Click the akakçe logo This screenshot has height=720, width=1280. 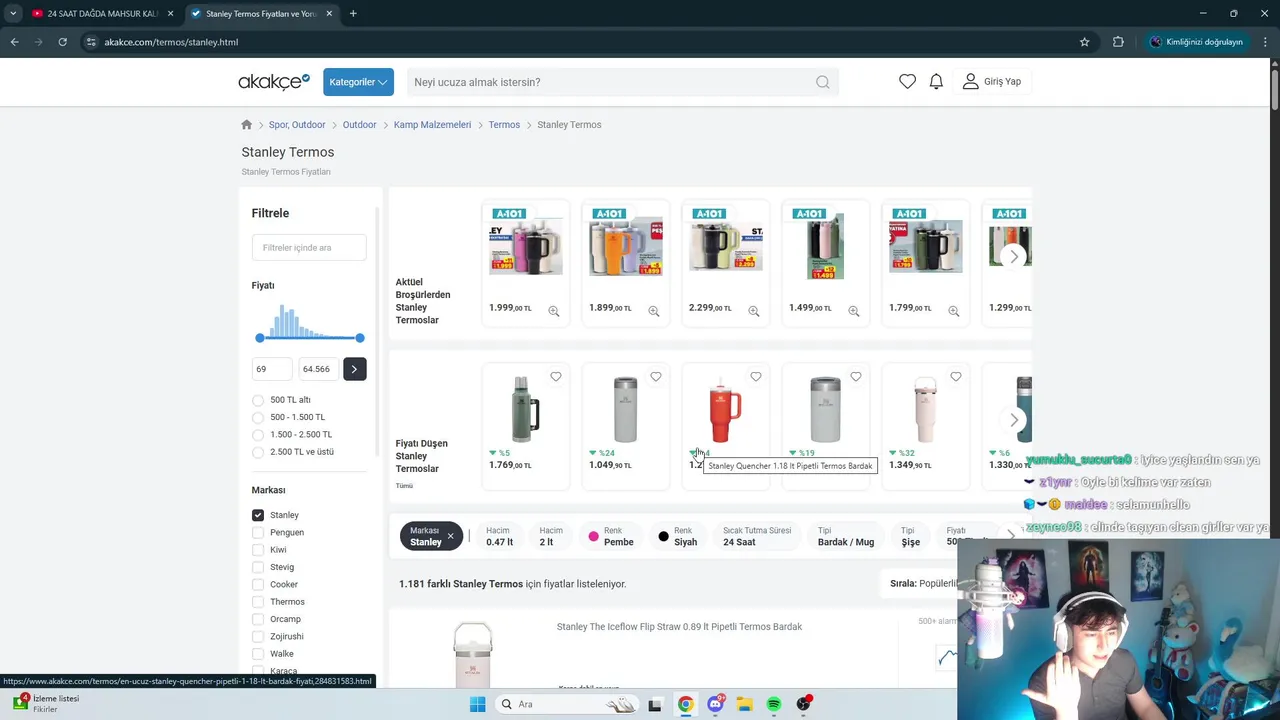coord(274,82)
